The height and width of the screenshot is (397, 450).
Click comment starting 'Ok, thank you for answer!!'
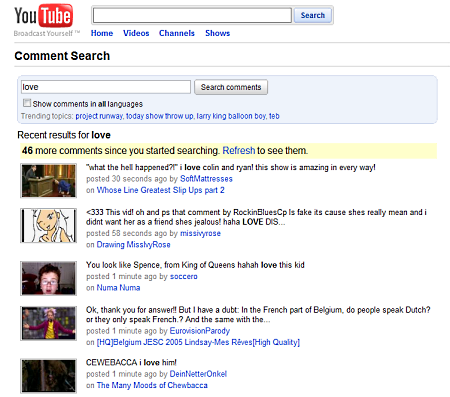pos(258,315)
